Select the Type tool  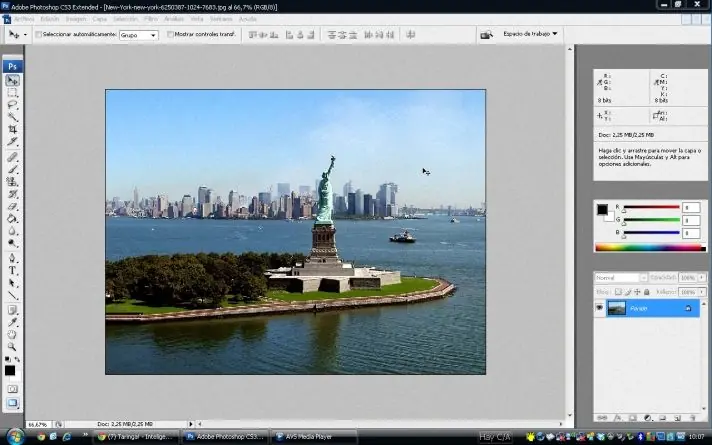tap(12, 271)
